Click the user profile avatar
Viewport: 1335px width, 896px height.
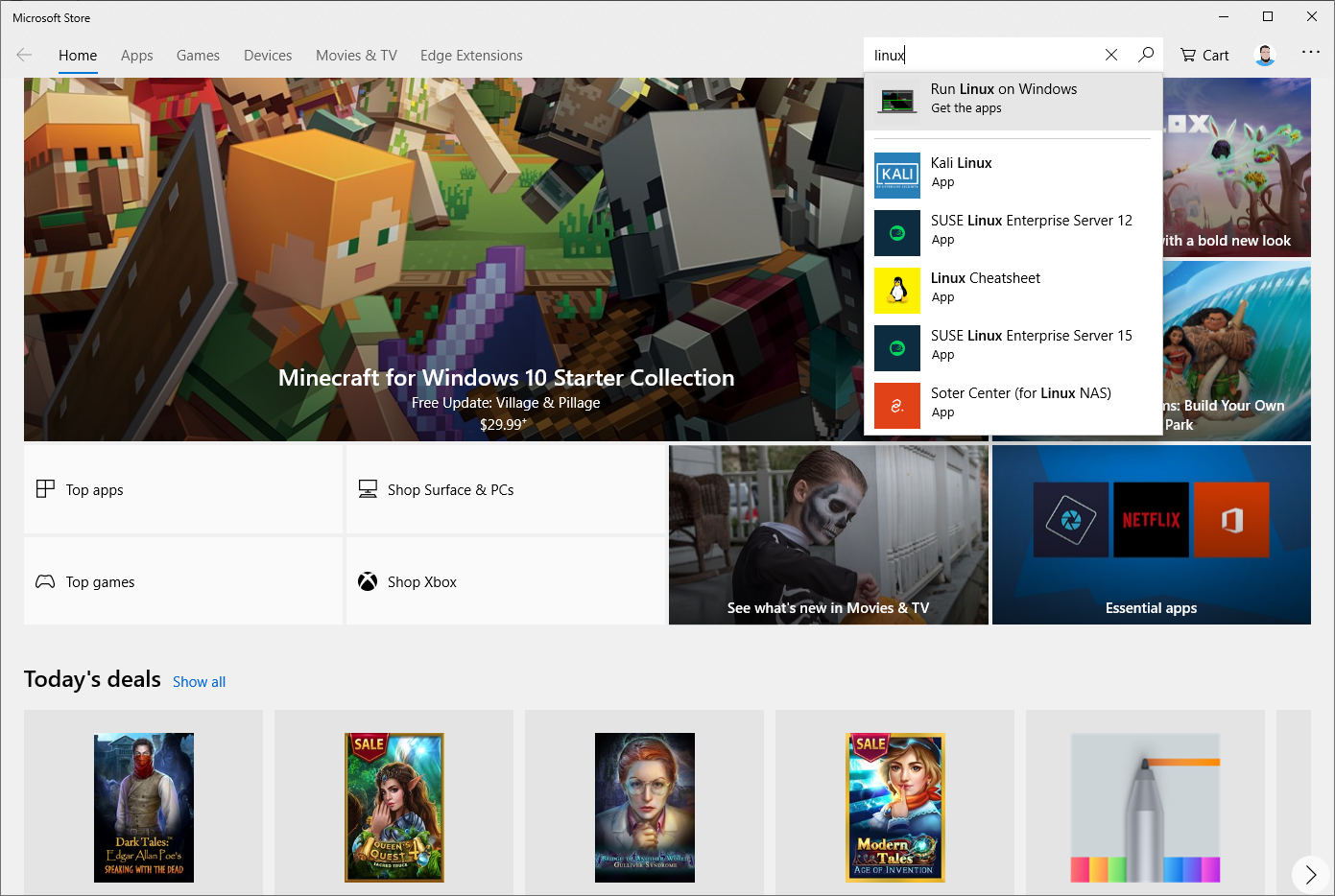coord(1265,55)
